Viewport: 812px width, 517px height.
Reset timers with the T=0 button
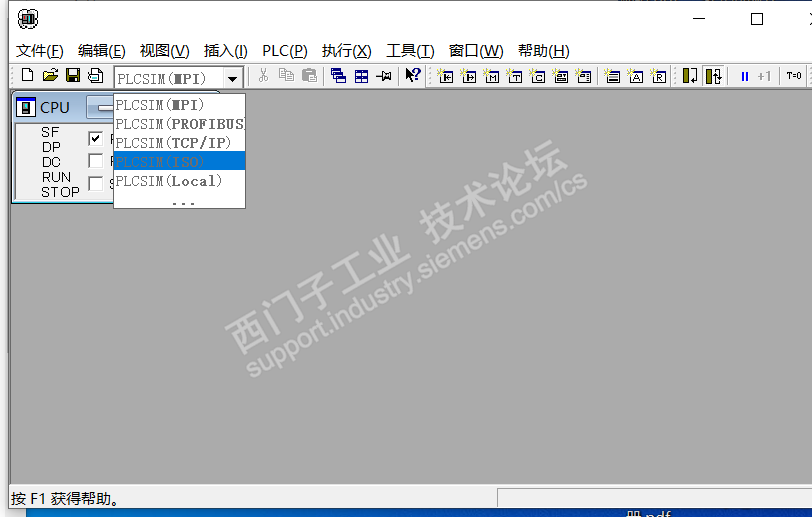(794, 76)
